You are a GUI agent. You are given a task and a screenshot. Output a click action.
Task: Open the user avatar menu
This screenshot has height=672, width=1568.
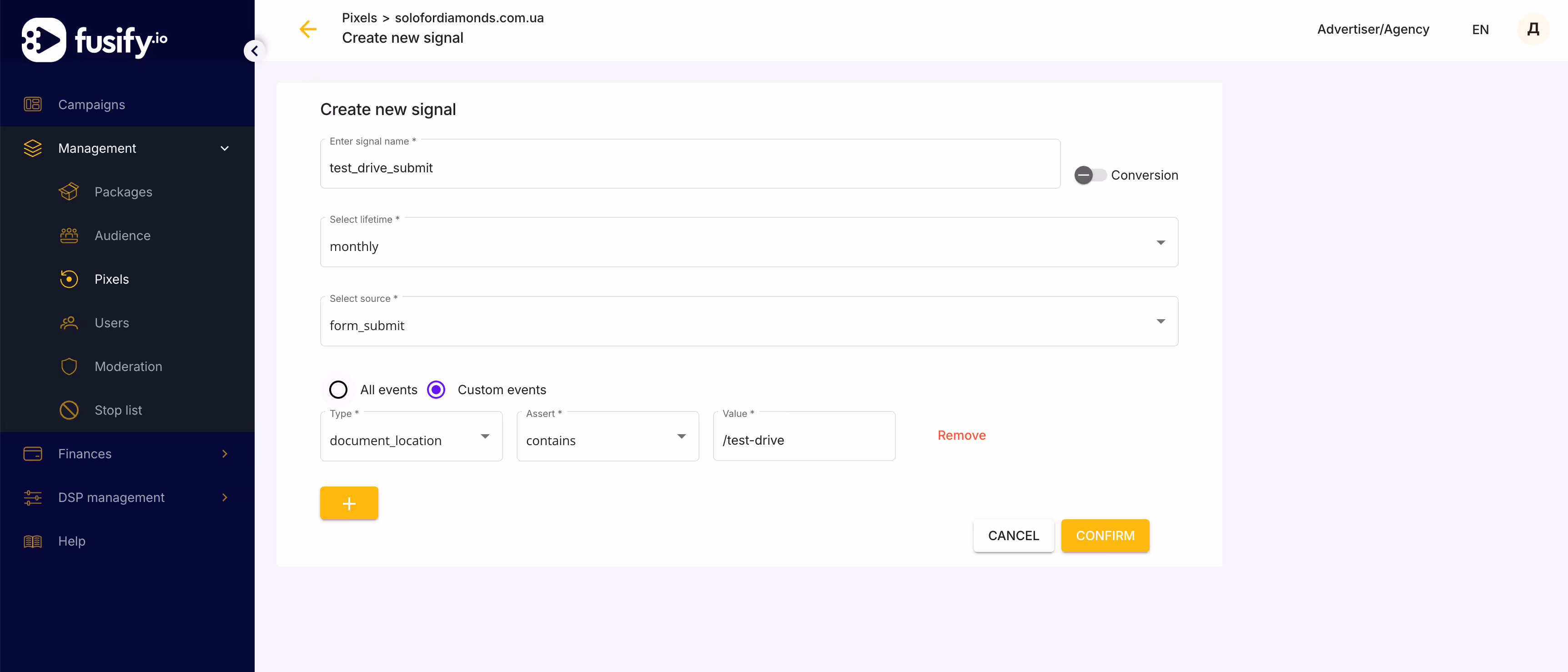1533,29
